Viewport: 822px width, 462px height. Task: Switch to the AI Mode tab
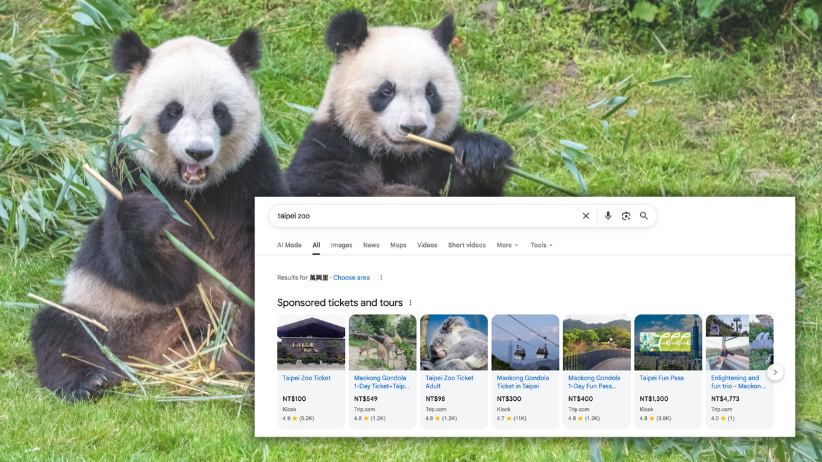[289, 245]
